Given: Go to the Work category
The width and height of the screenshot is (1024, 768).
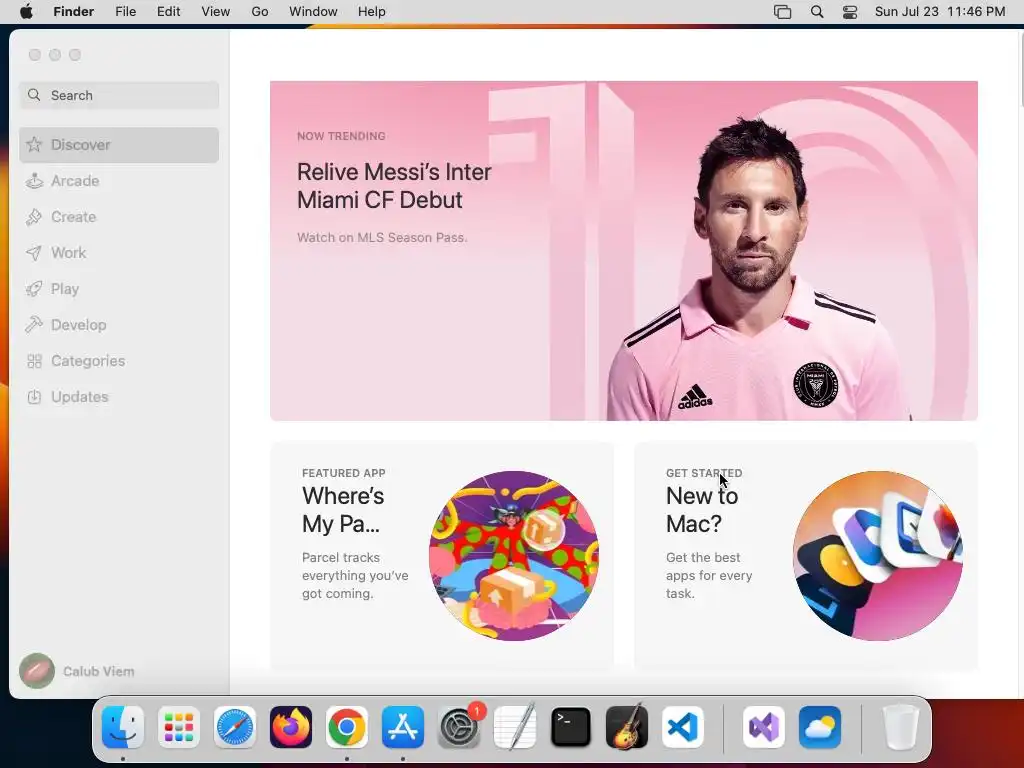Looking at the screenshot, I should (119, 253).
